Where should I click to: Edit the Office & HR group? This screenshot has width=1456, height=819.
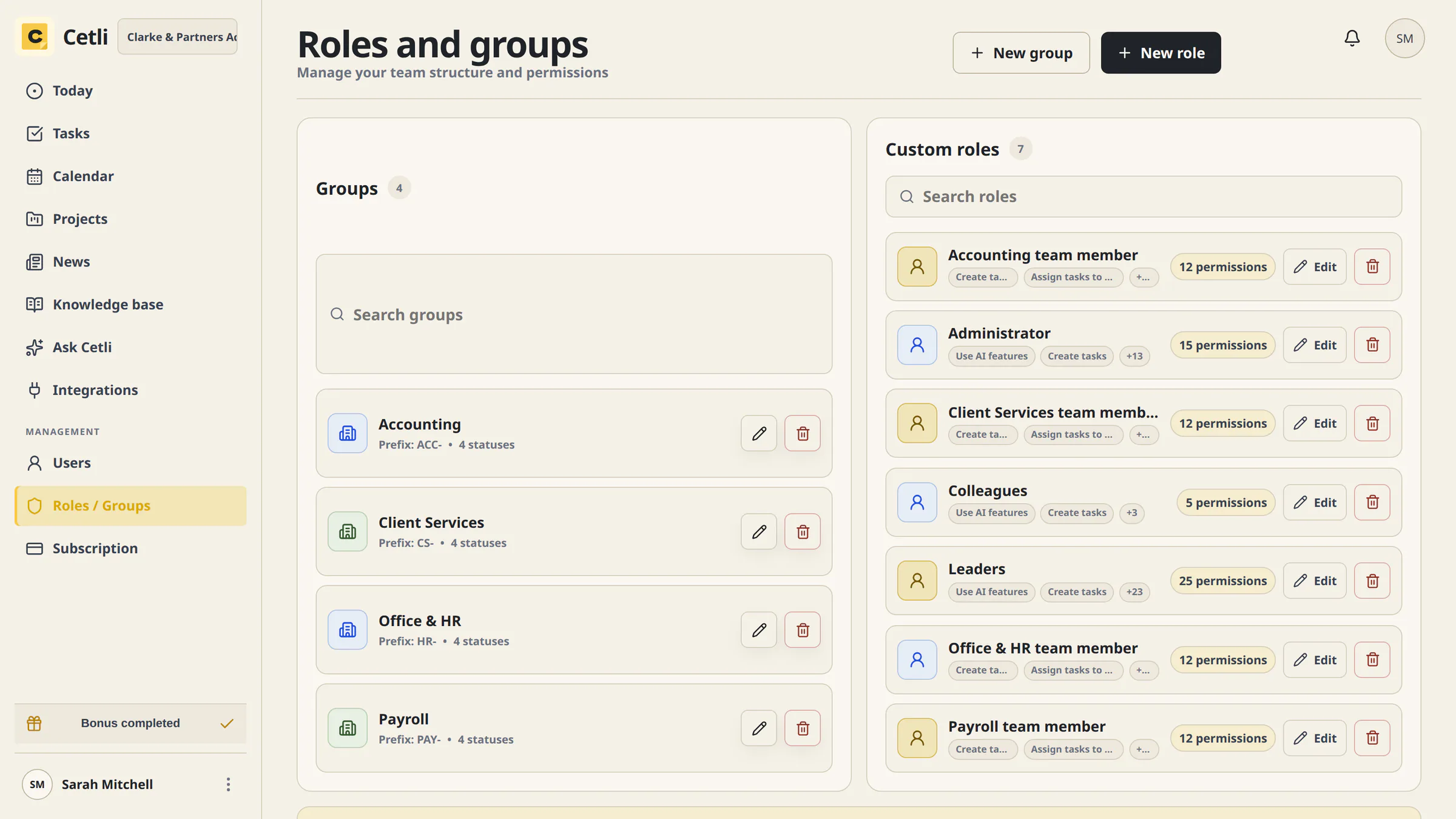(759, 630)
